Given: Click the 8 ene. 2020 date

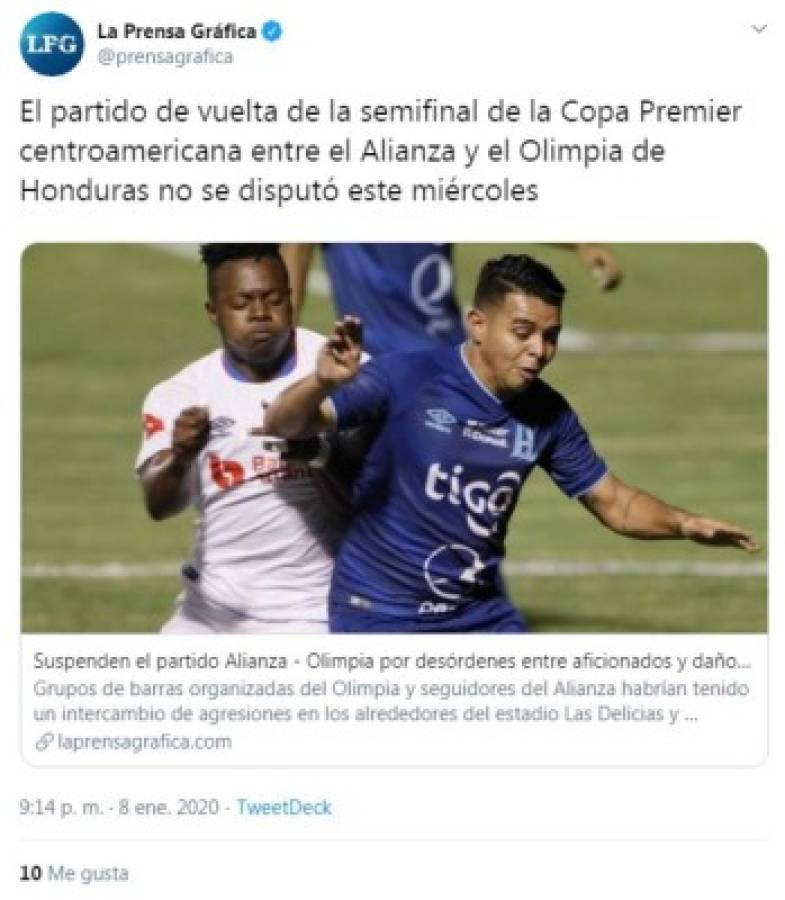Looking at the screenshot, I should tap(169, 807).
